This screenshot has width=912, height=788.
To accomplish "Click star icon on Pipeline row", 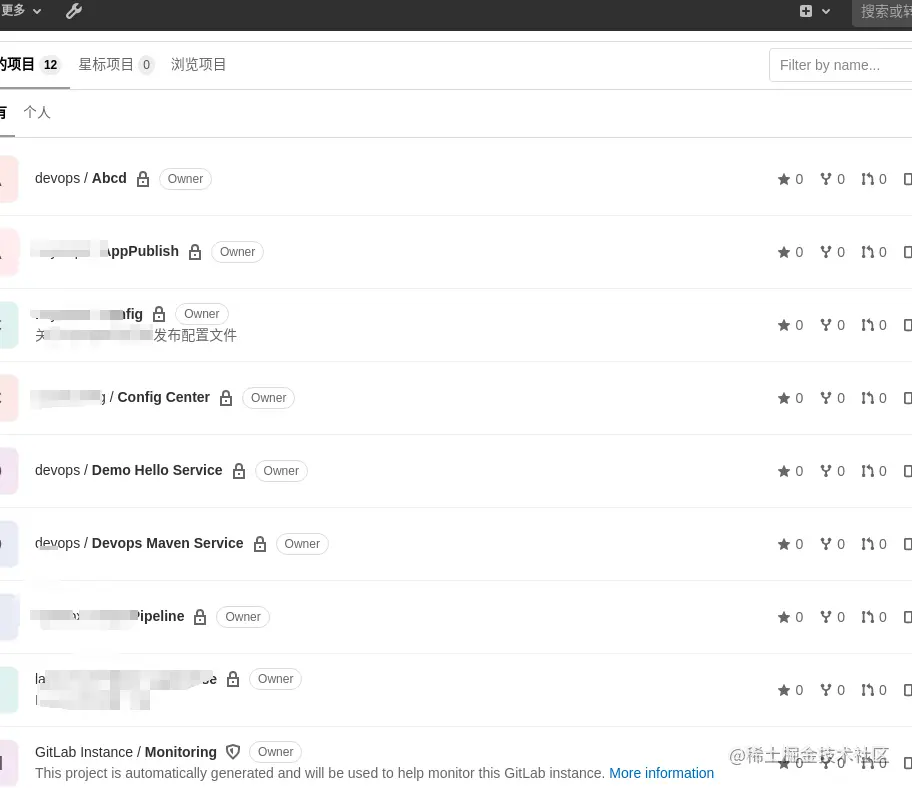I will (784, 617).
